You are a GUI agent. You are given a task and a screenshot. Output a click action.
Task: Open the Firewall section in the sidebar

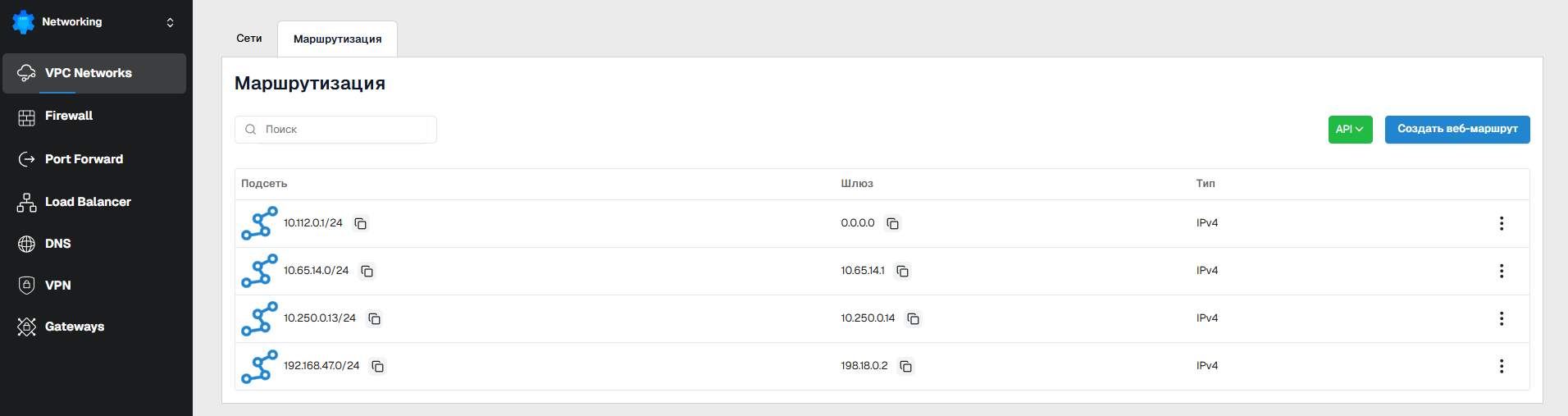tap(69, 116)
